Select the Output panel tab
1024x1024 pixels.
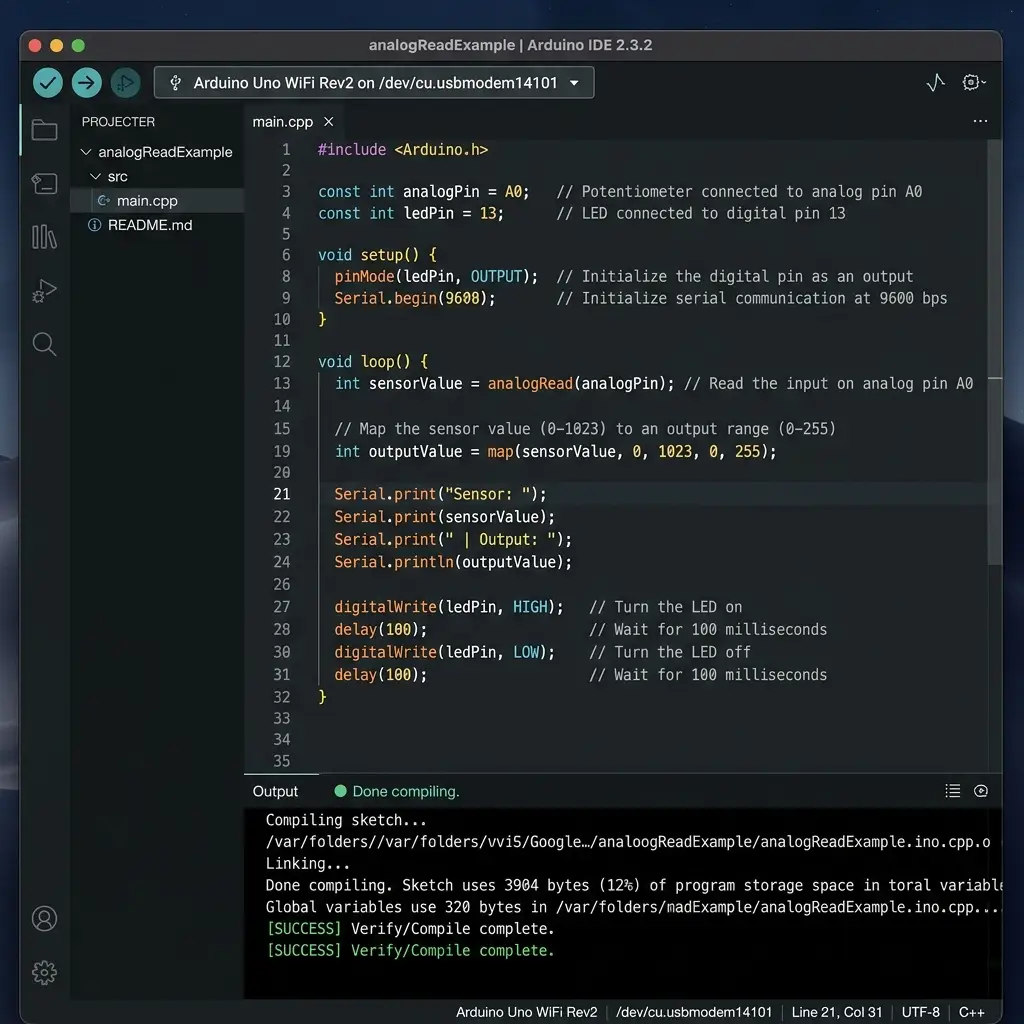coord(275,791)
